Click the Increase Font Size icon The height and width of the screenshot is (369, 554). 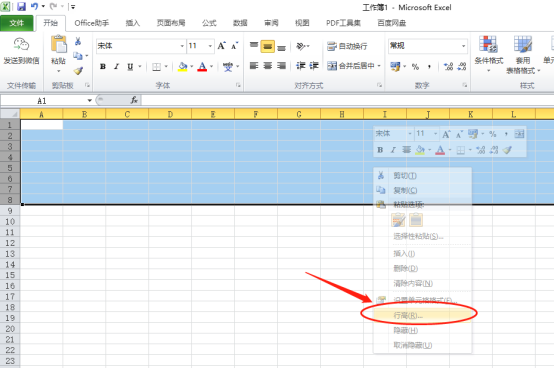click(x=222, y=46)
